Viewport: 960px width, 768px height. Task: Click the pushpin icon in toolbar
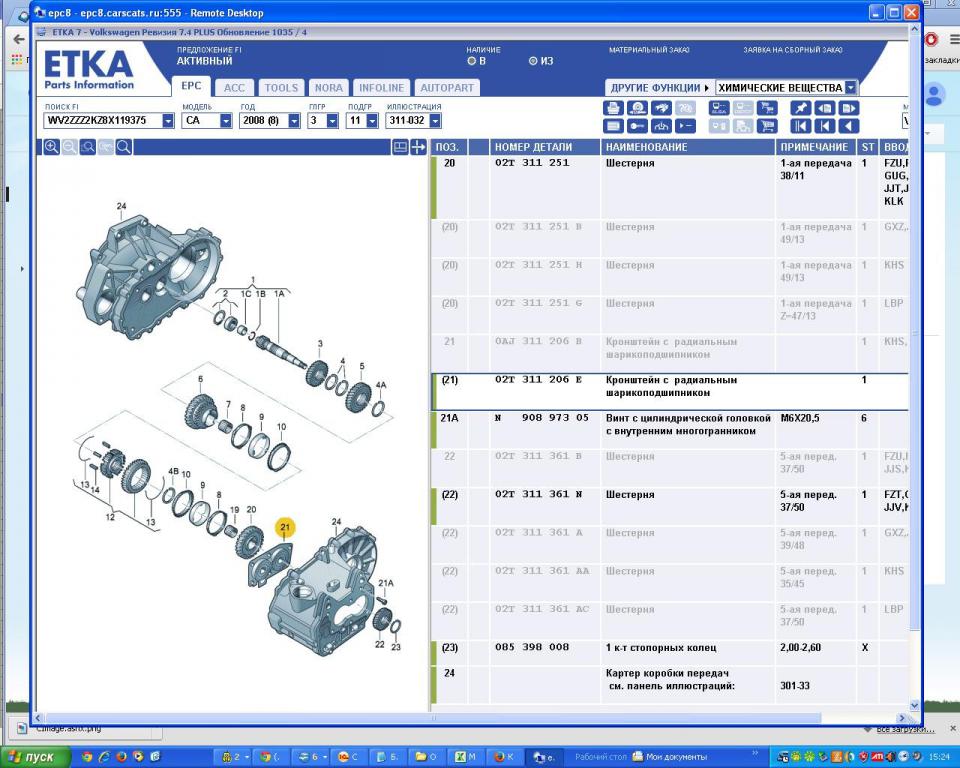tap(801, 108)
